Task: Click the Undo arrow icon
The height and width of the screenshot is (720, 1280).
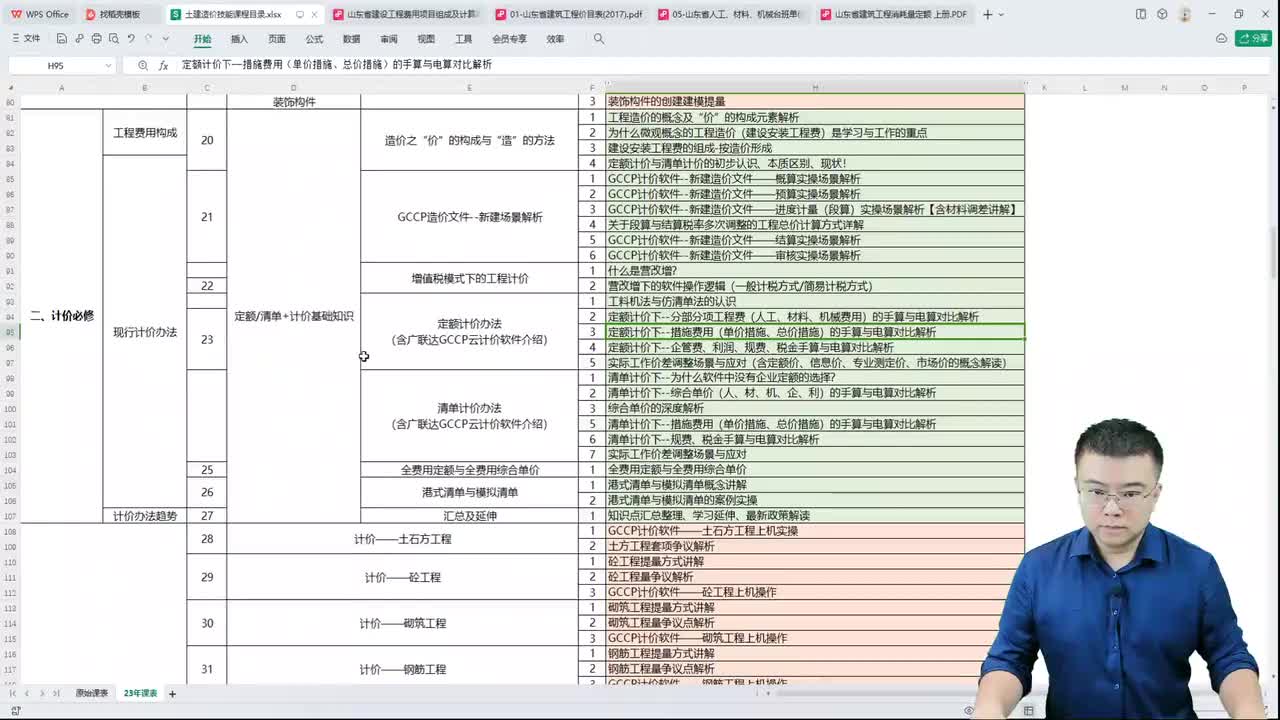Action: pyautogui.click(x=131, y=39)
